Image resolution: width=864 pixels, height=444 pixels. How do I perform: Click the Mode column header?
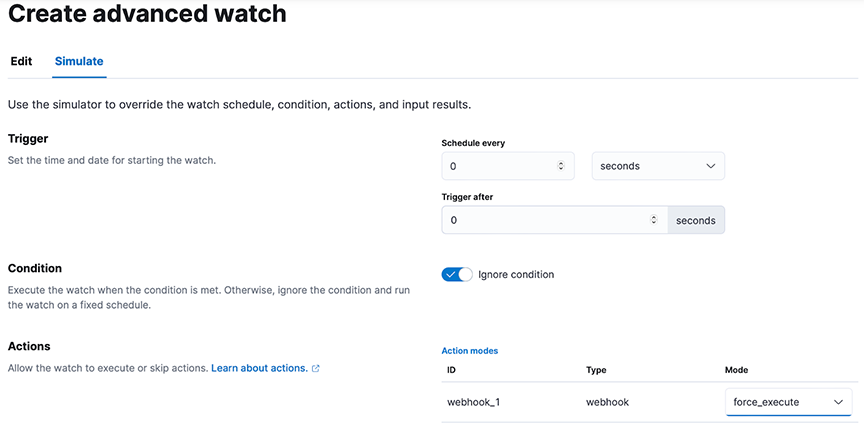click(x=736, y=370)
